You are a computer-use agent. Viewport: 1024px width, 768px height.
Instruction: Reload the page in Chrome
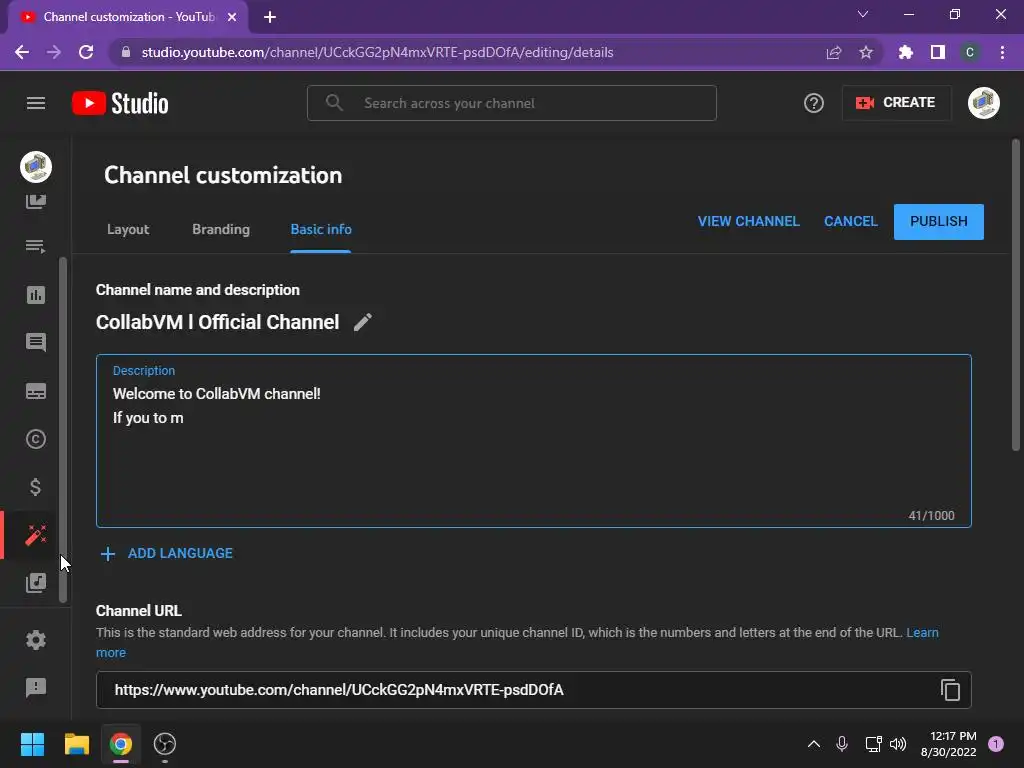tap(86, 52)
